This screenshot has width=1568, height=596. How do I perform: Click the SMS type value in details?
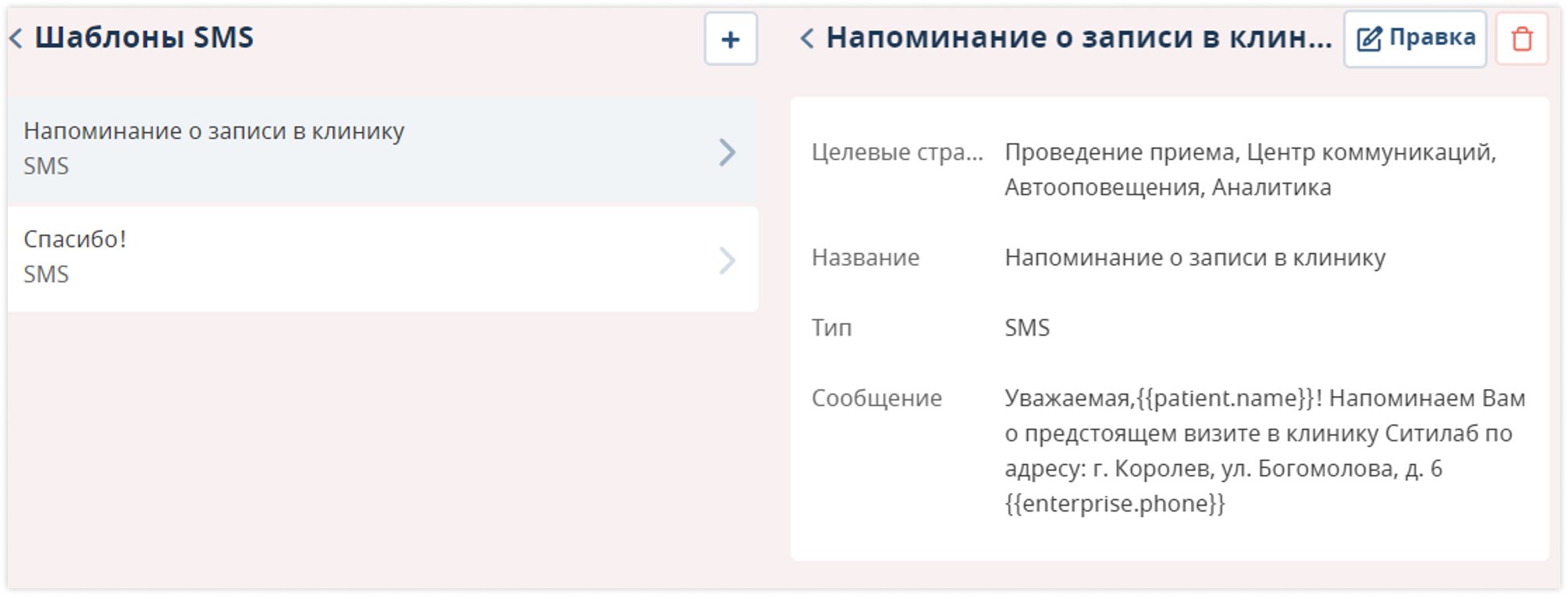click(x=1027, y=328)
